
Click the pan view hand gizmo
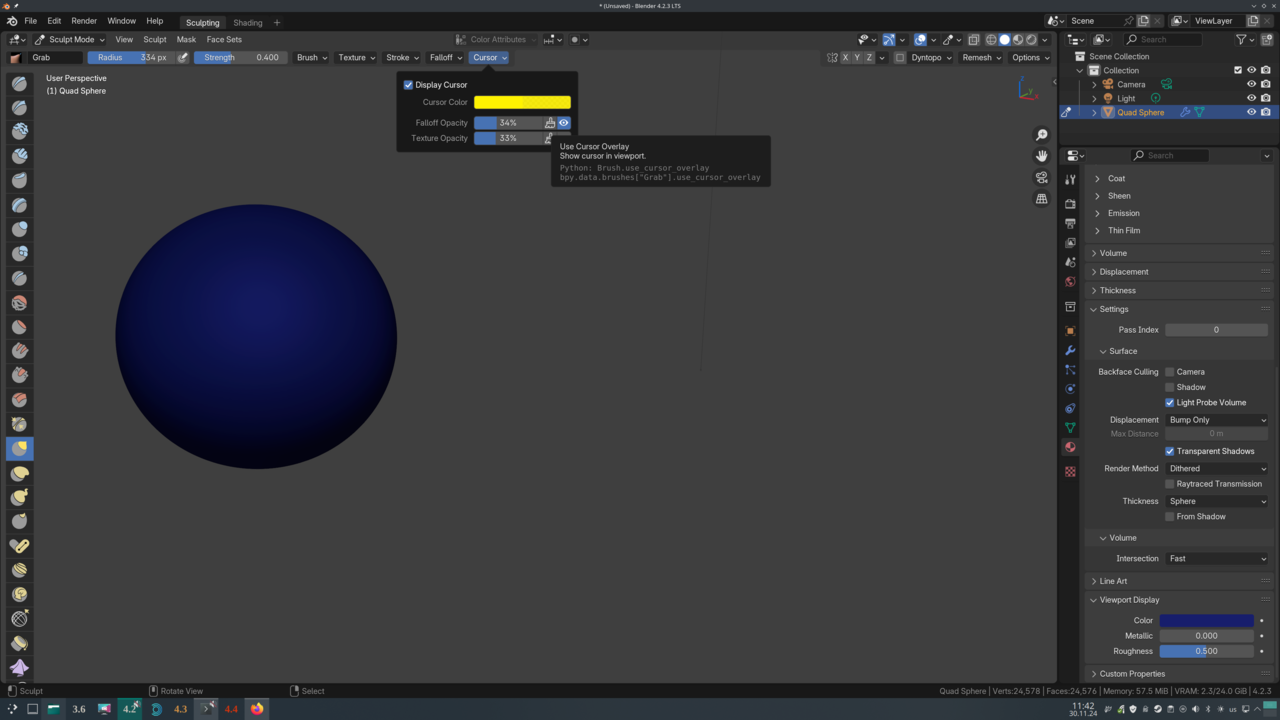point(1041,156)
